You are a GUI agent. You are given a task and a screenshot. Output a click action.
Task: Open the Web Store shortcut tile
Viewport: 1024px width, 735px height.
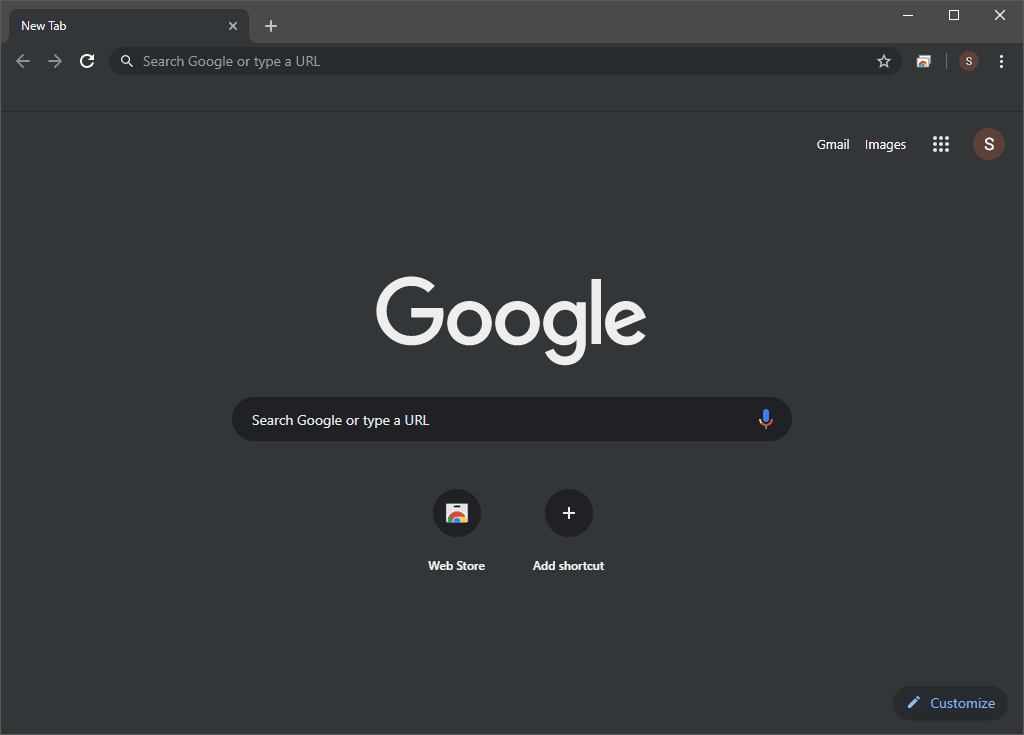point(457,513)
